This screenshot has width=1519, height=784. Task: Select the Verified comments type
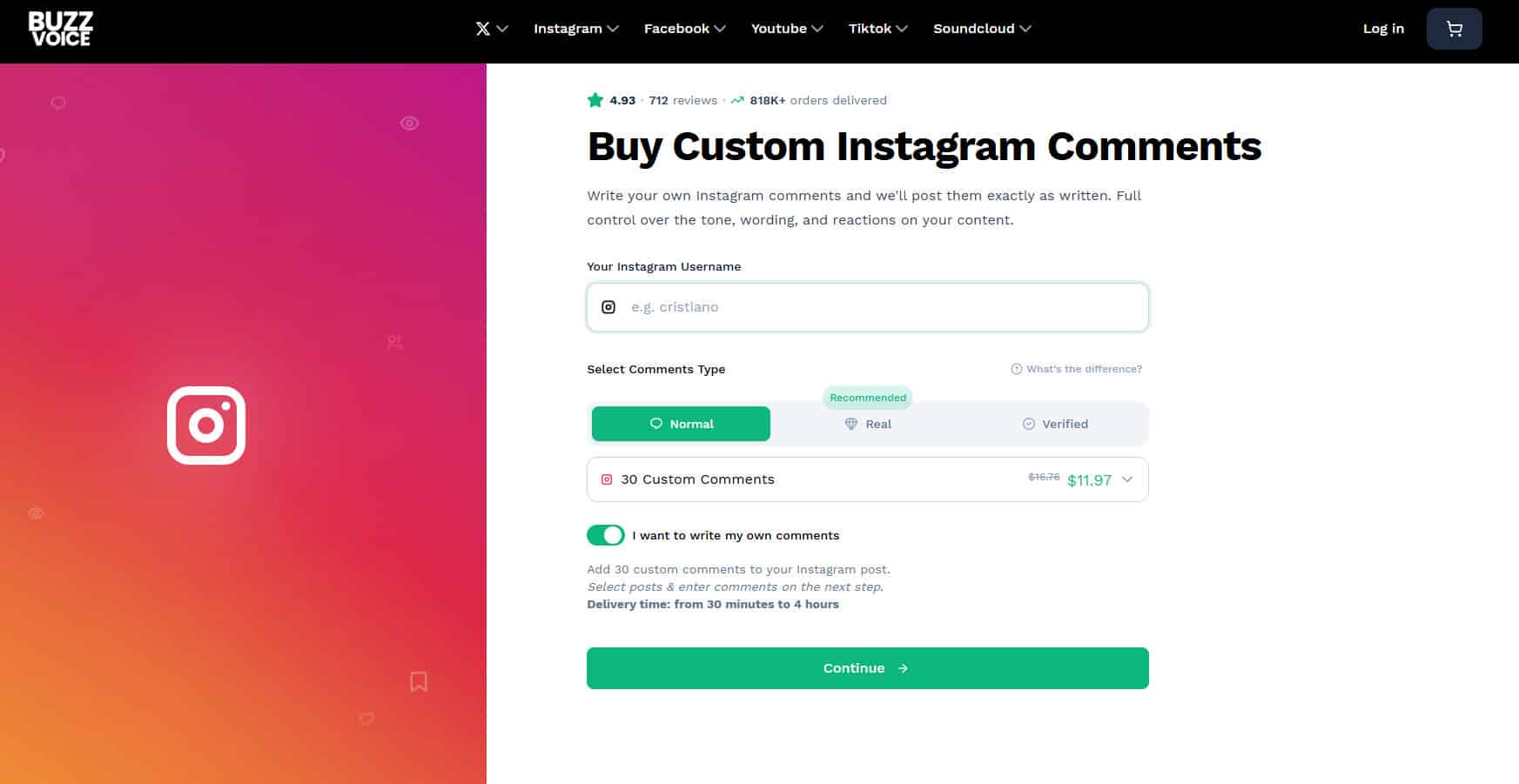coord(1055,424)
